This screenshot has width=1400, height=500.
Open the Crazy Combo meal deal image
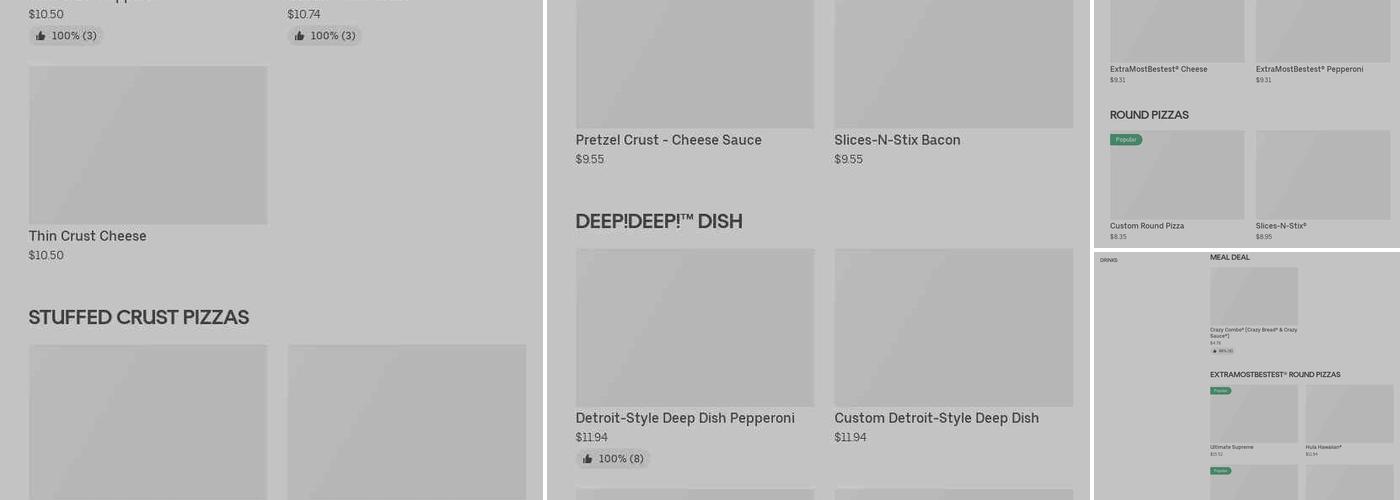[x=1253, y=295]
